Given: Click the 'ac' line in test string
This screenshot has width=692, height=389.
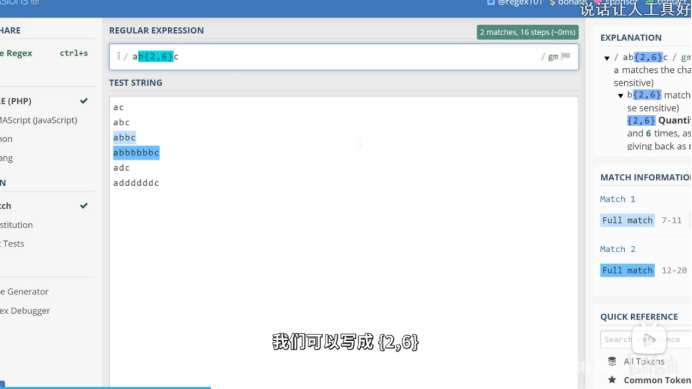Looking at the screenshot, I should 118,107.
